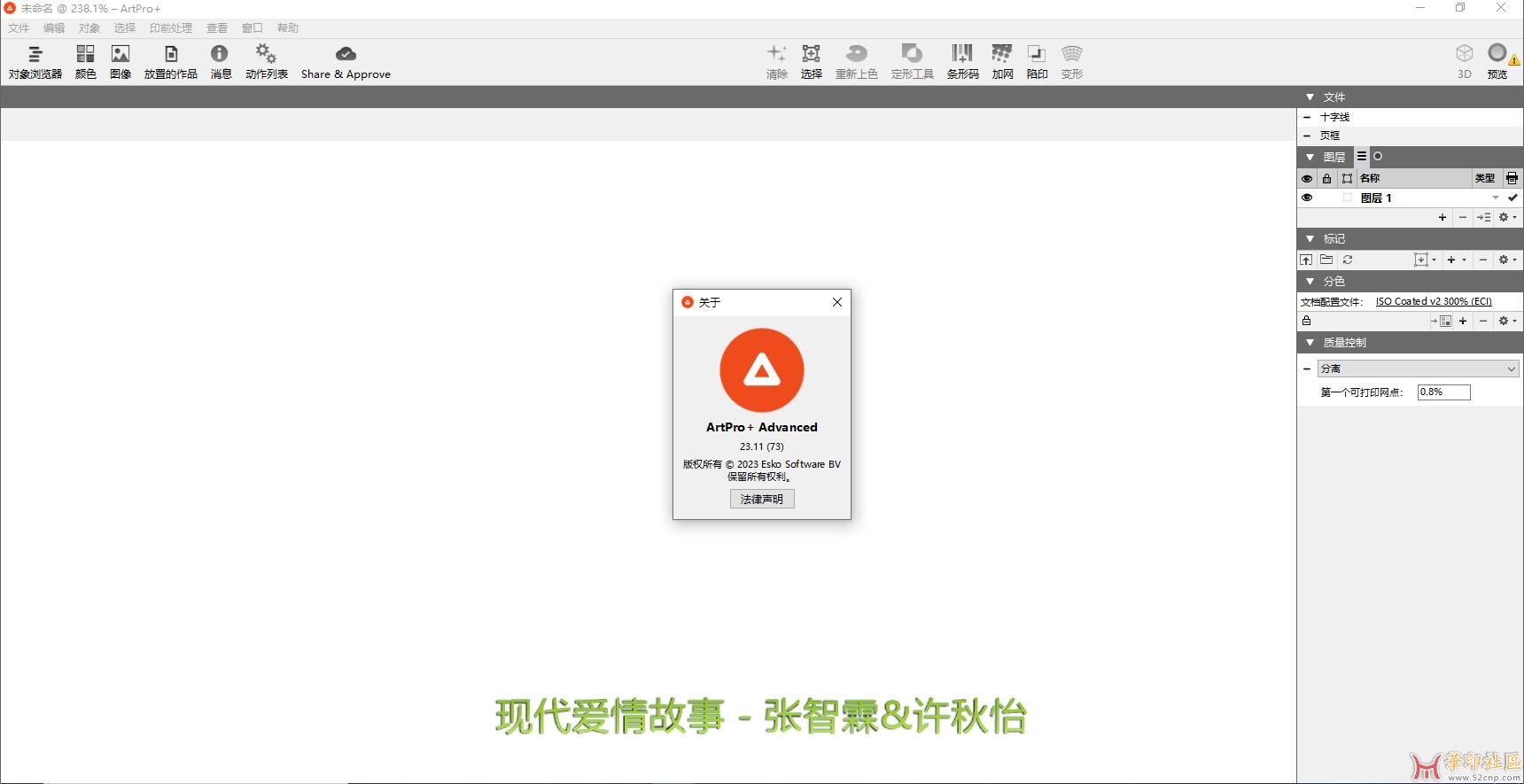Collapse the 标记 marks section
The height and width of the screenshot is (784, 1524).
click(1310, 238)
